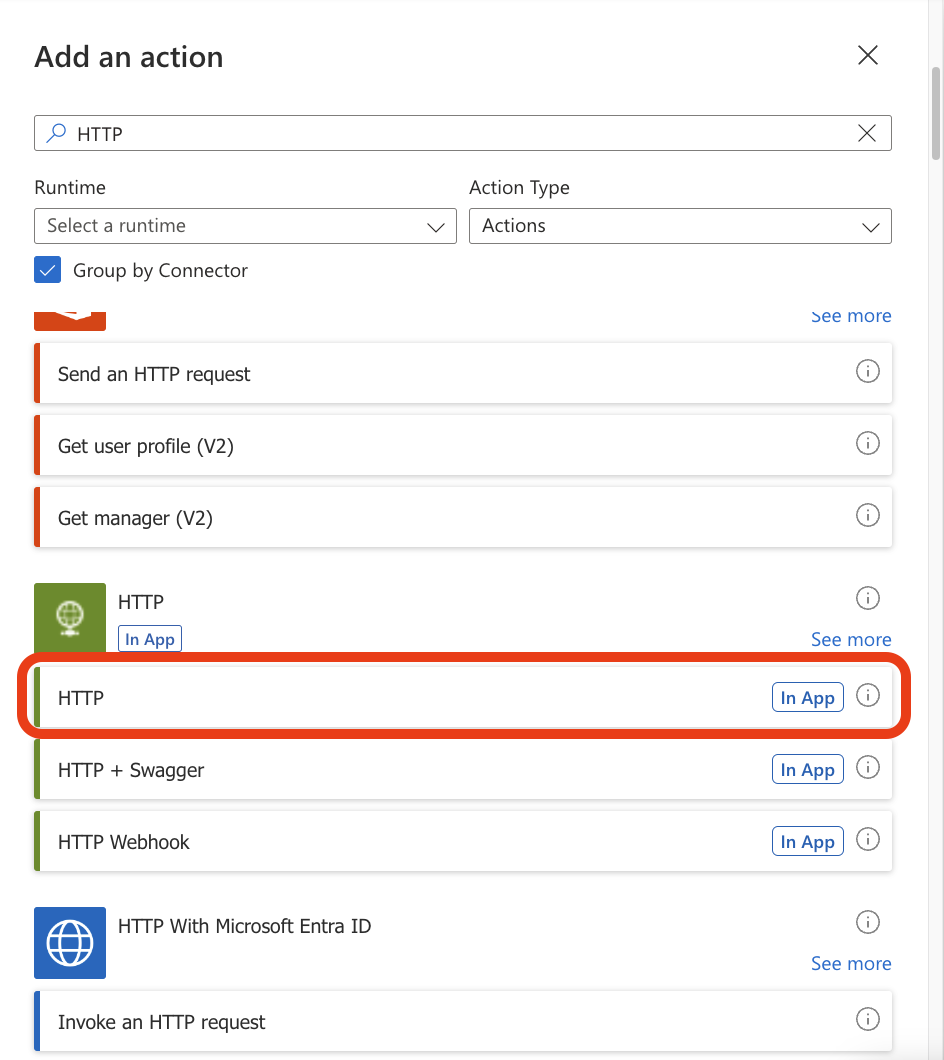Click the green HTTP connector globe icon
The height and width of the screenshot is (1060, 944).
[70, 619]
